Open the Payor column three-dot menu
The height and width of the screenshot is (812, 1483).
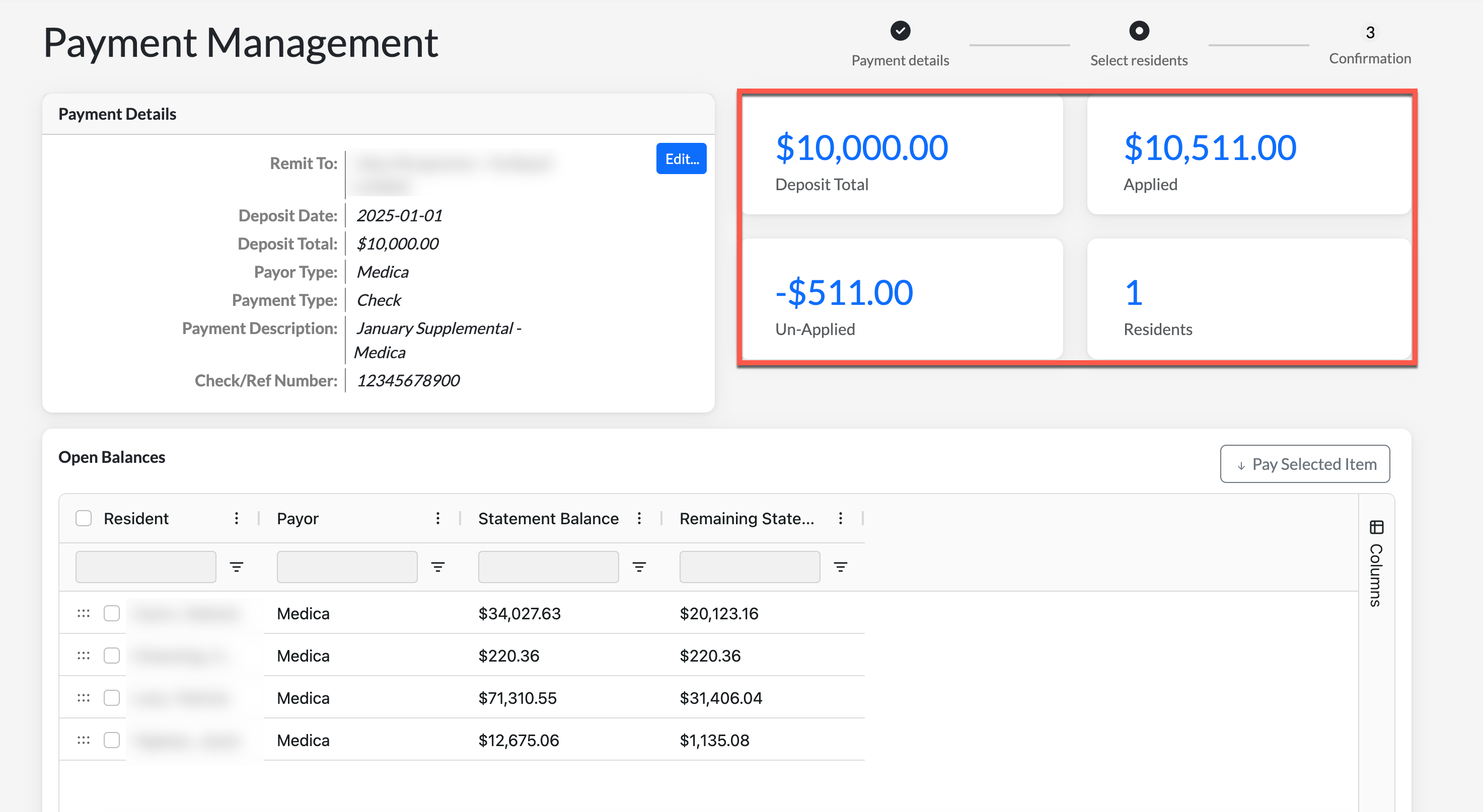coord(437,519)
